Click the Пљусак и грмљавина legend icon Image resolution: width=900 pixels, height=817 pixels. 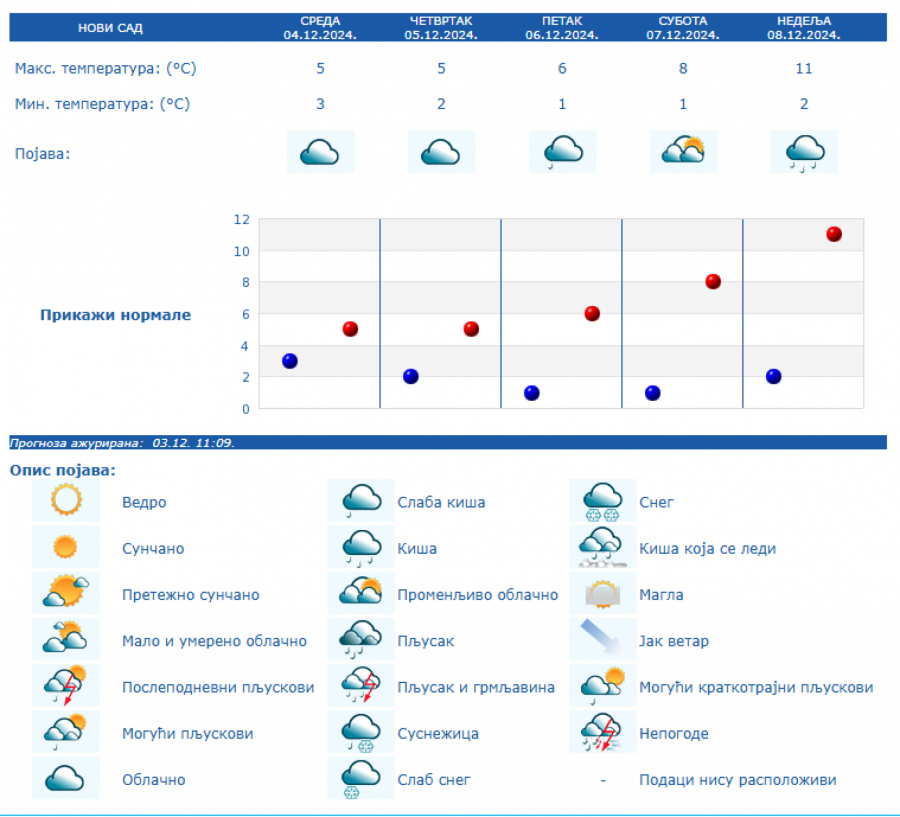(x=361, y=687)
